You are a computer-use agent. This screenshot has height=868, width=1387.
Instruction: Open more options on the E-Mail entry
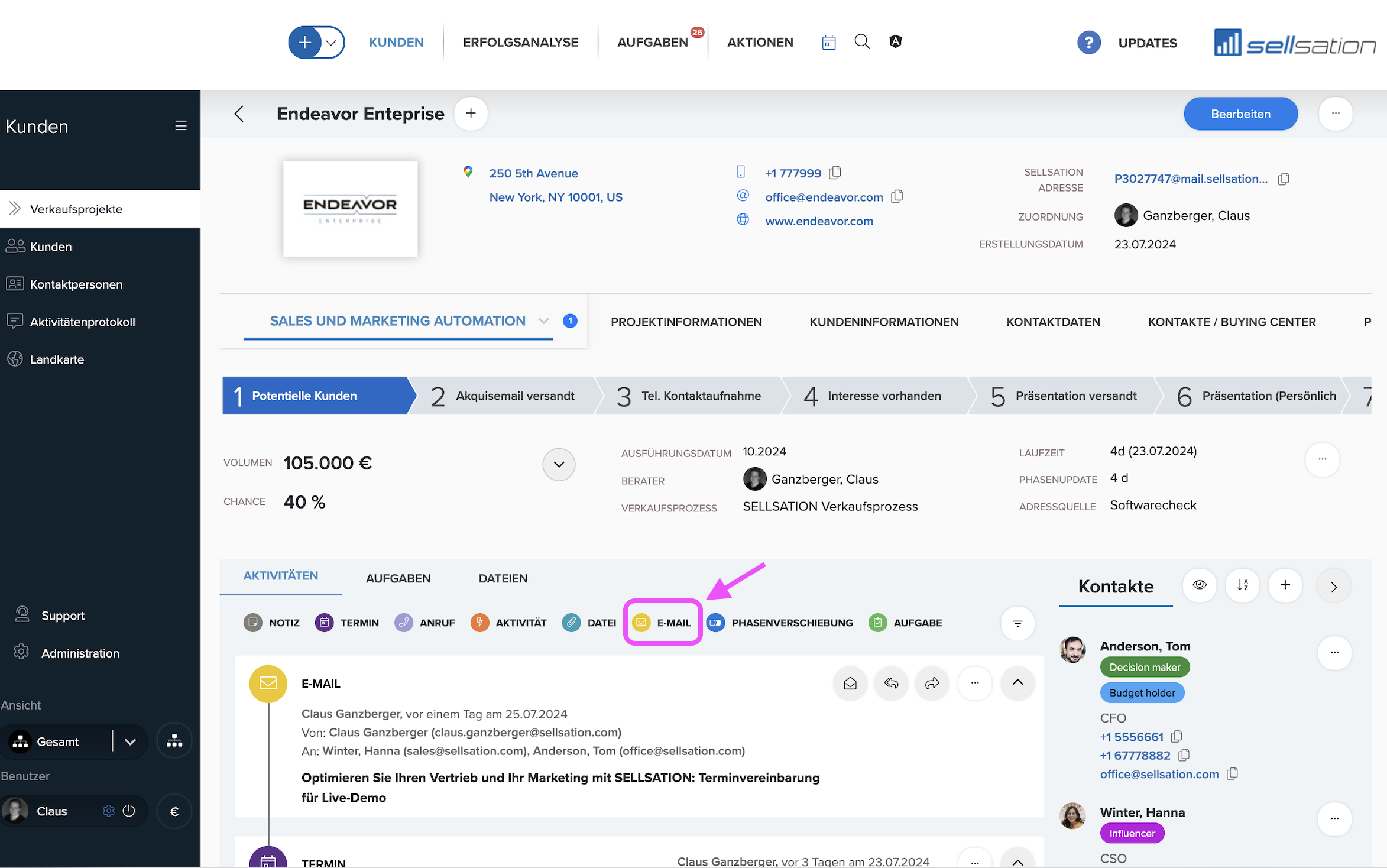(975, 684)
